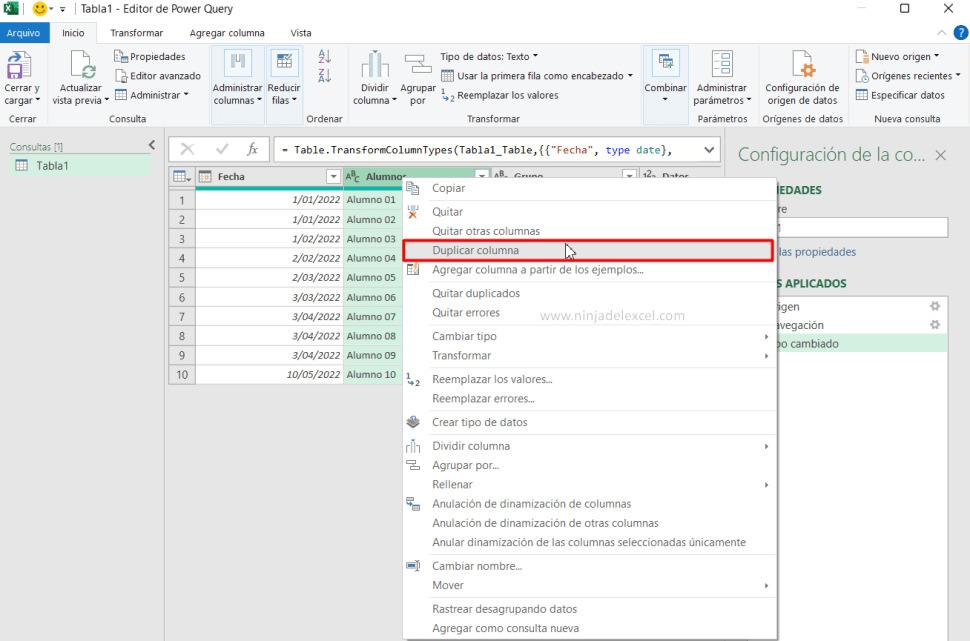This screenshot has height=641, width=970.
Task: Click the Especificar datos button
Action: [904, 95]
